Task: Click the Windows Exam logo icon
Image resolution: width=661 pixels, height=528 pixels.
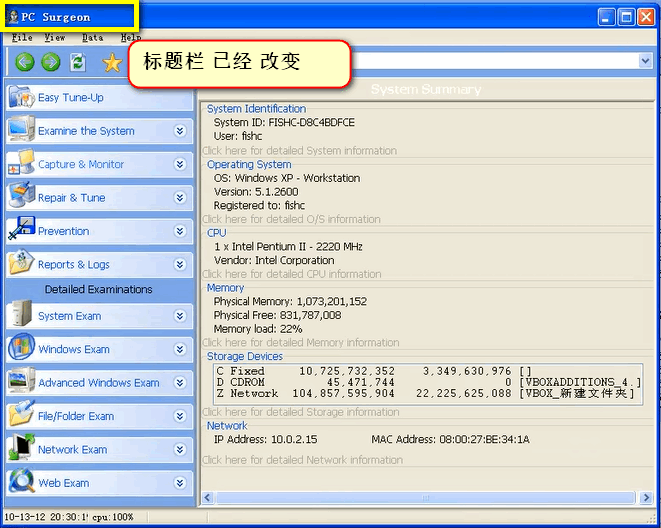Action: click(21, 347)
